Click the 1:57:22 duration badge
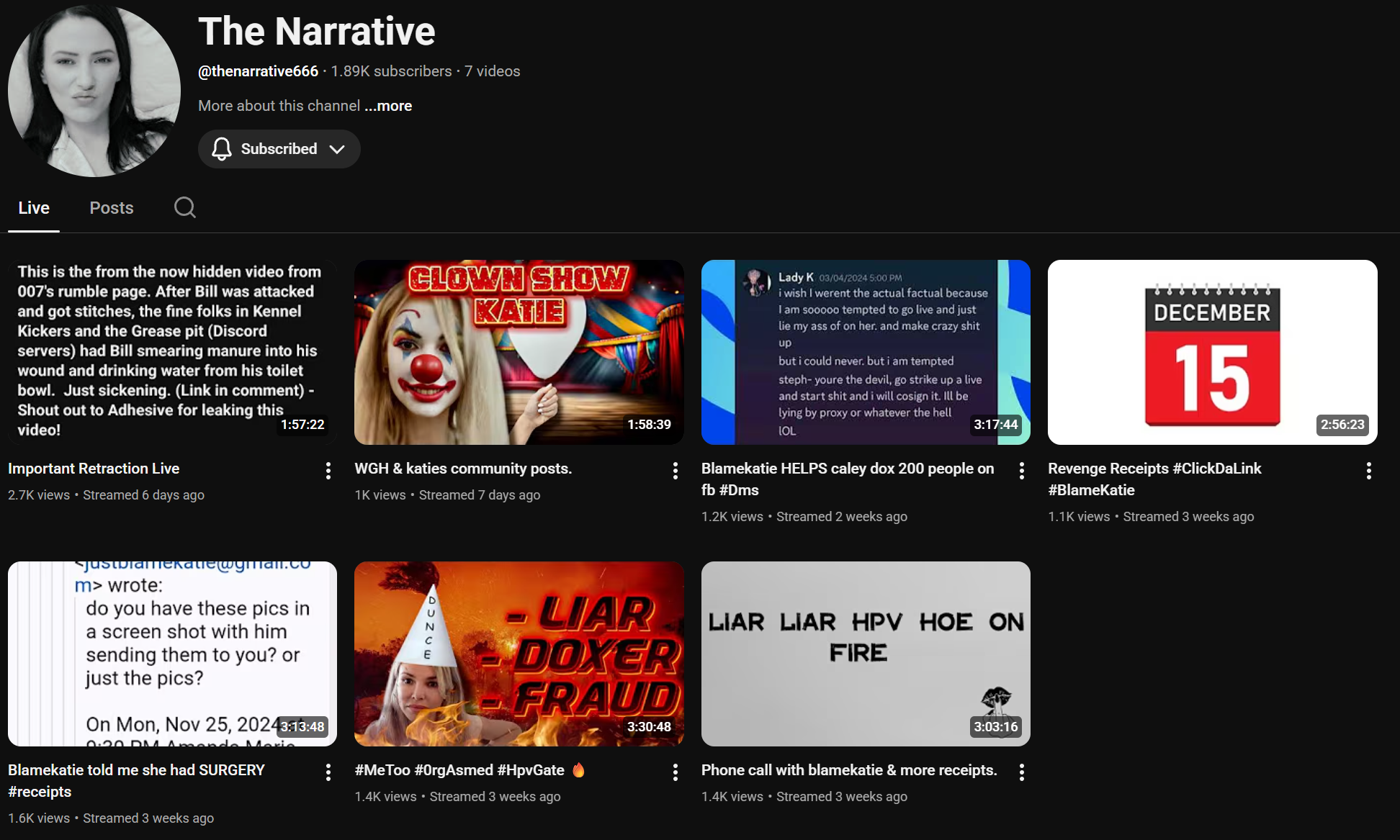 coord(302,425)
